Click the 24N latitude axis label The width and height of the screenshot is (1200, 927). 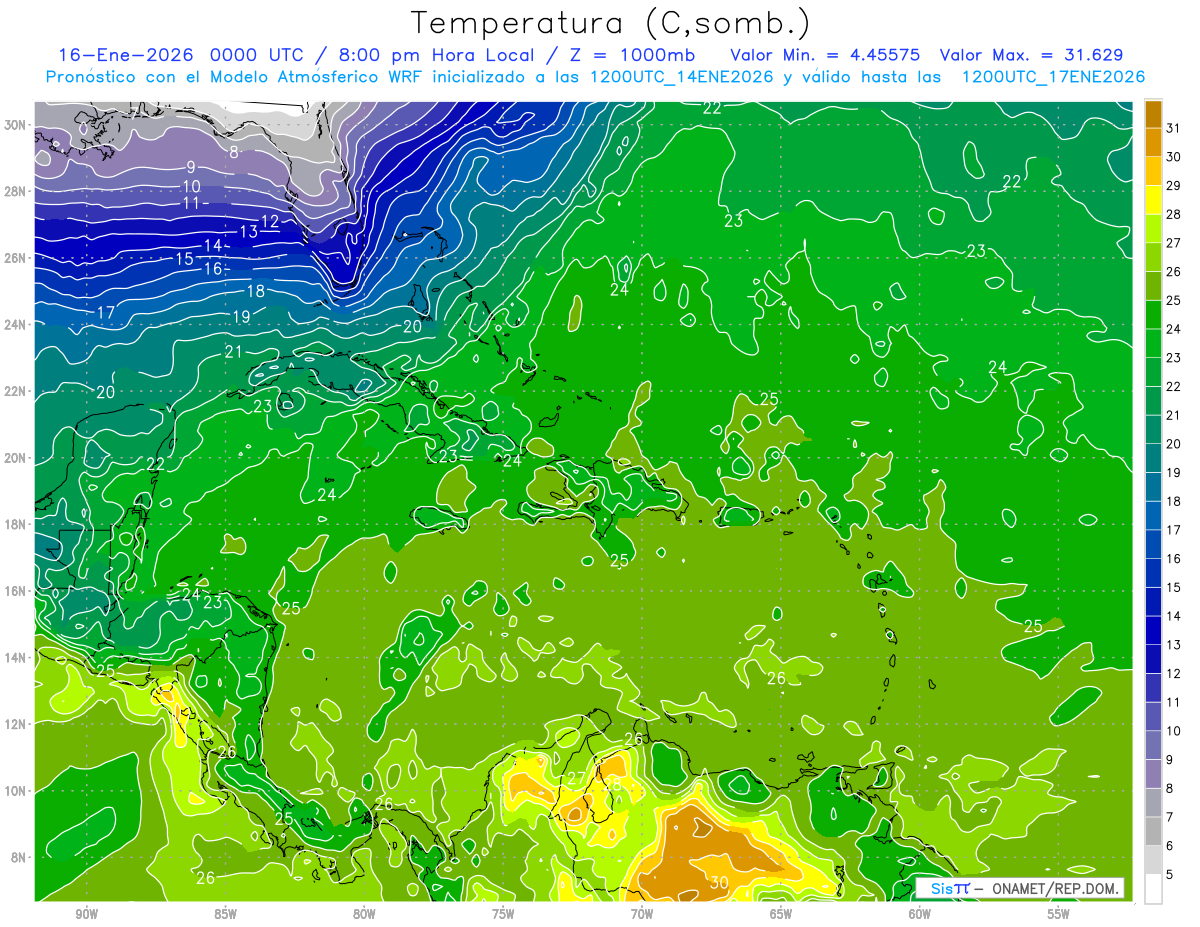pos(17,324)
